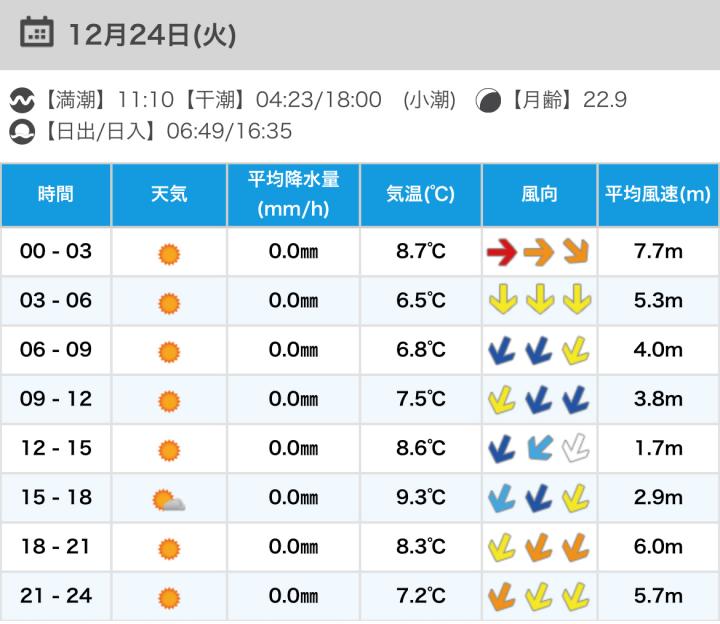
Task: Click the 00 - 03 time cell
Action: [56, 251]
